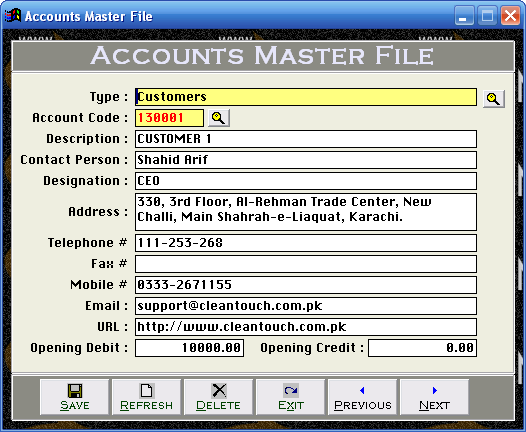This screenshot has height=432, width=526.
Task: Click the Refresh blank page button
Action: pyautogui.click(x=147, y=397)
